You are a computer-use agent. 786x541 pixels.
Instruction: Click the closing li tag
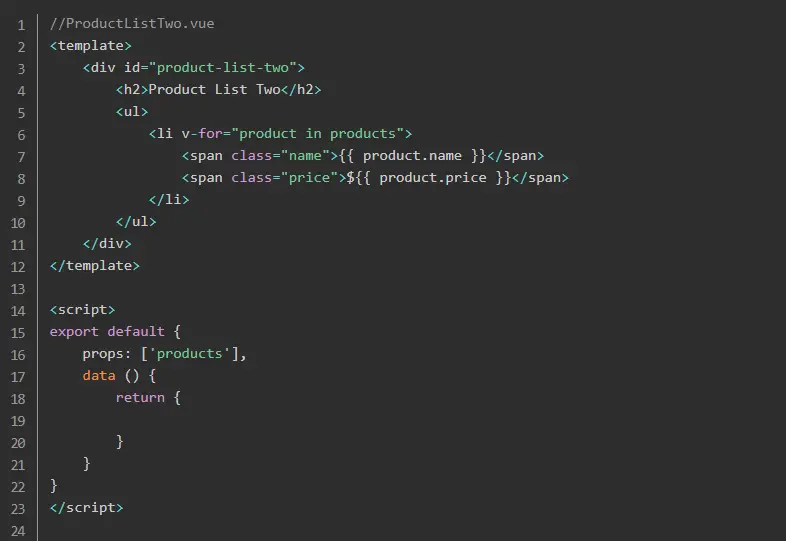point(169,200)
